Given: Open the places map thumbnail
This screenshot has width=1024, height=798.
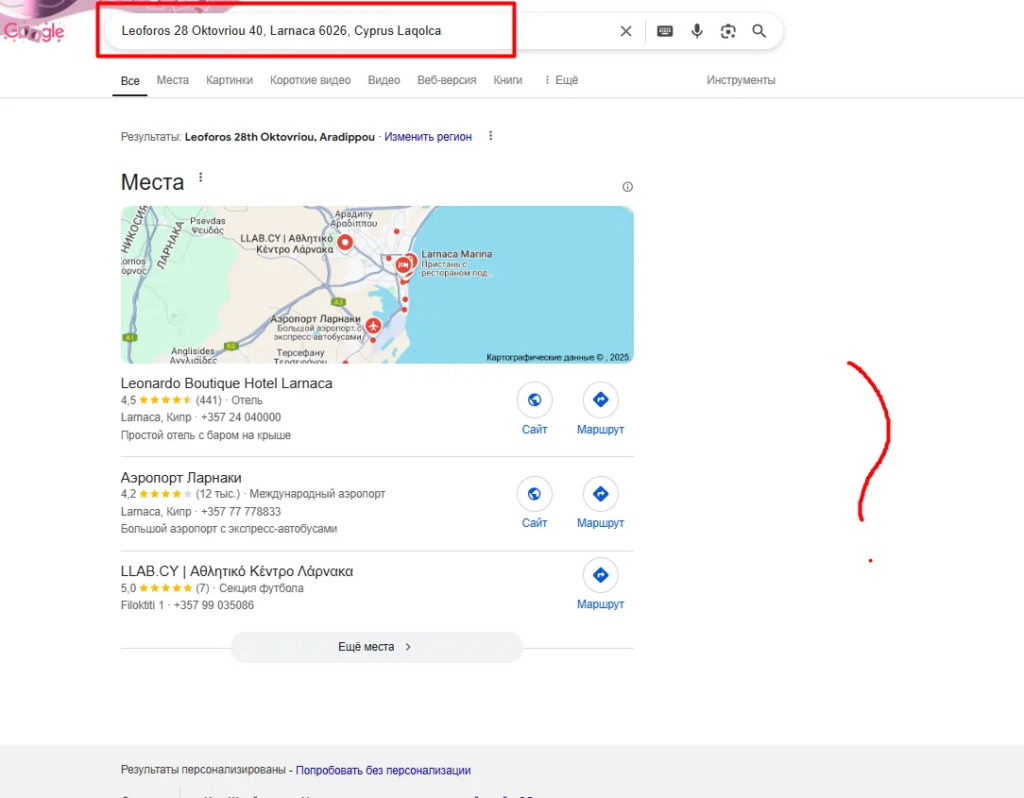Looking at the screenshot, I should coord(377,285).
